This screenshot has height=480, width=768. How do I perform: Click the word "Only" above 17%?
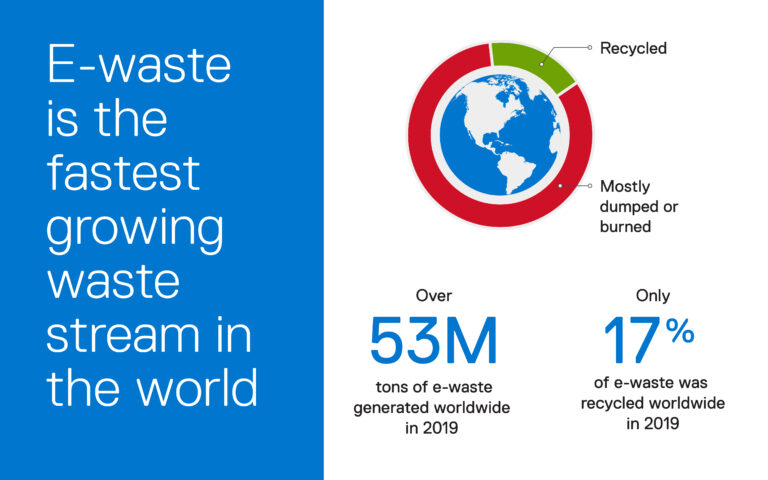click(x=652, y=295)
